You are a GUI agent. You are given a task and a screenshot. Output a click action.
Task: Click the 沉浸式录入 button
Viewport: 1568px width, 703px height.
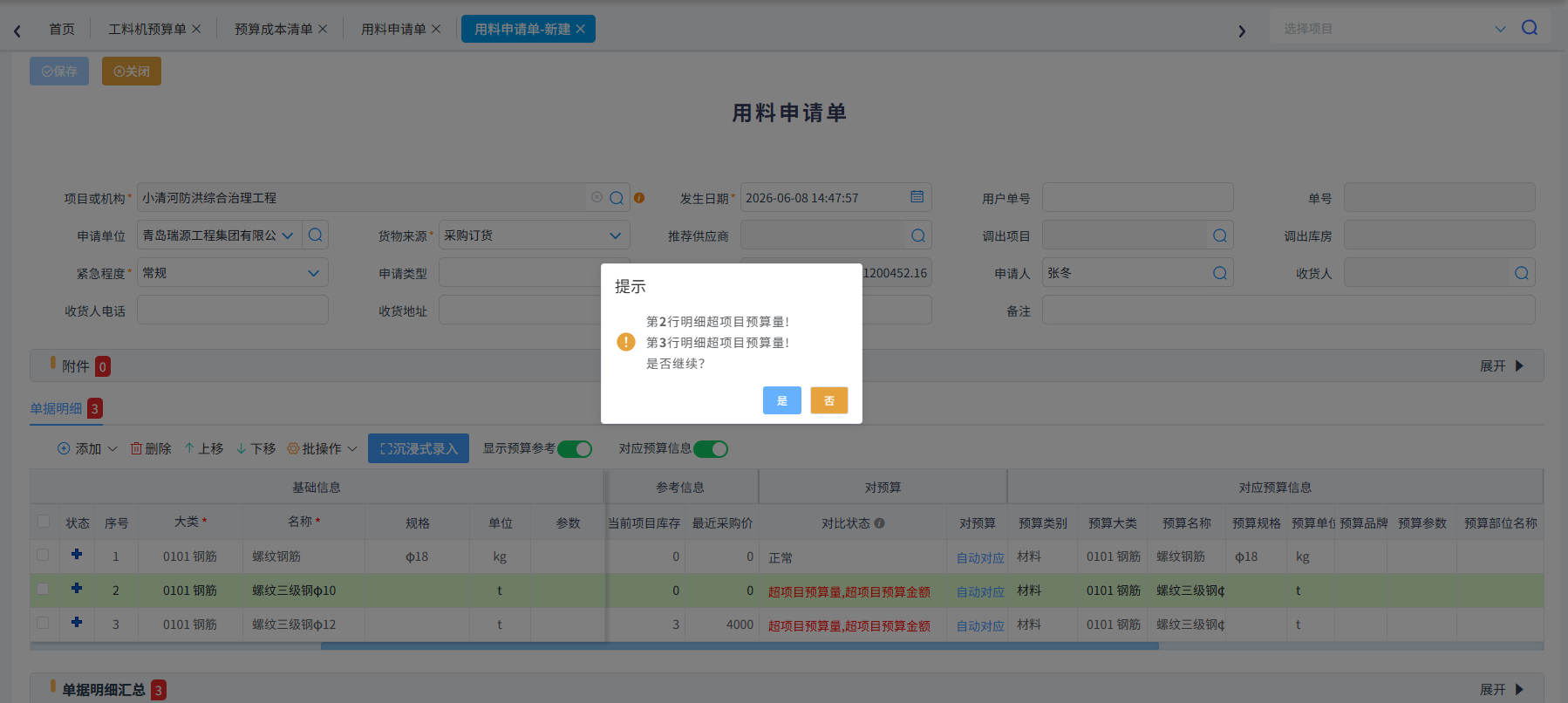[419, 448]
